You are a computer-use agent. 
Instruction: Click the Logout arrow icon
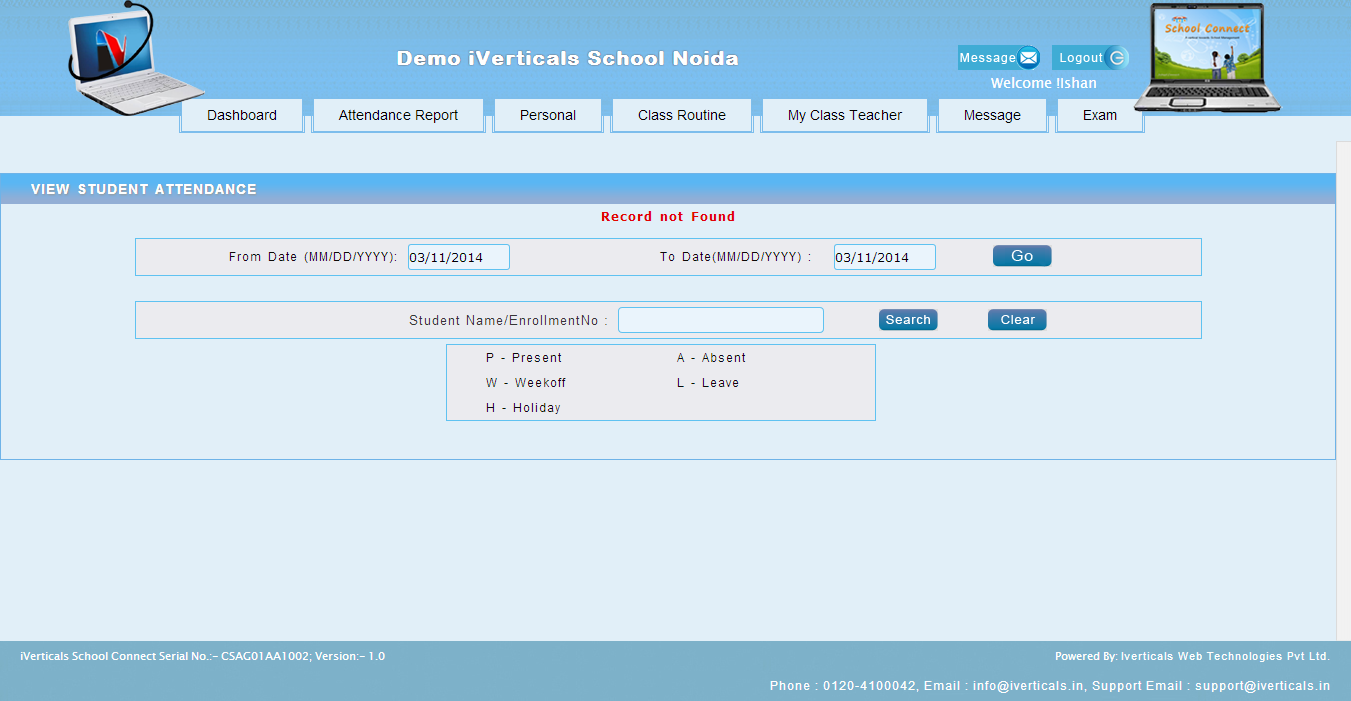pyautogui.click(x=1118, y=58)
